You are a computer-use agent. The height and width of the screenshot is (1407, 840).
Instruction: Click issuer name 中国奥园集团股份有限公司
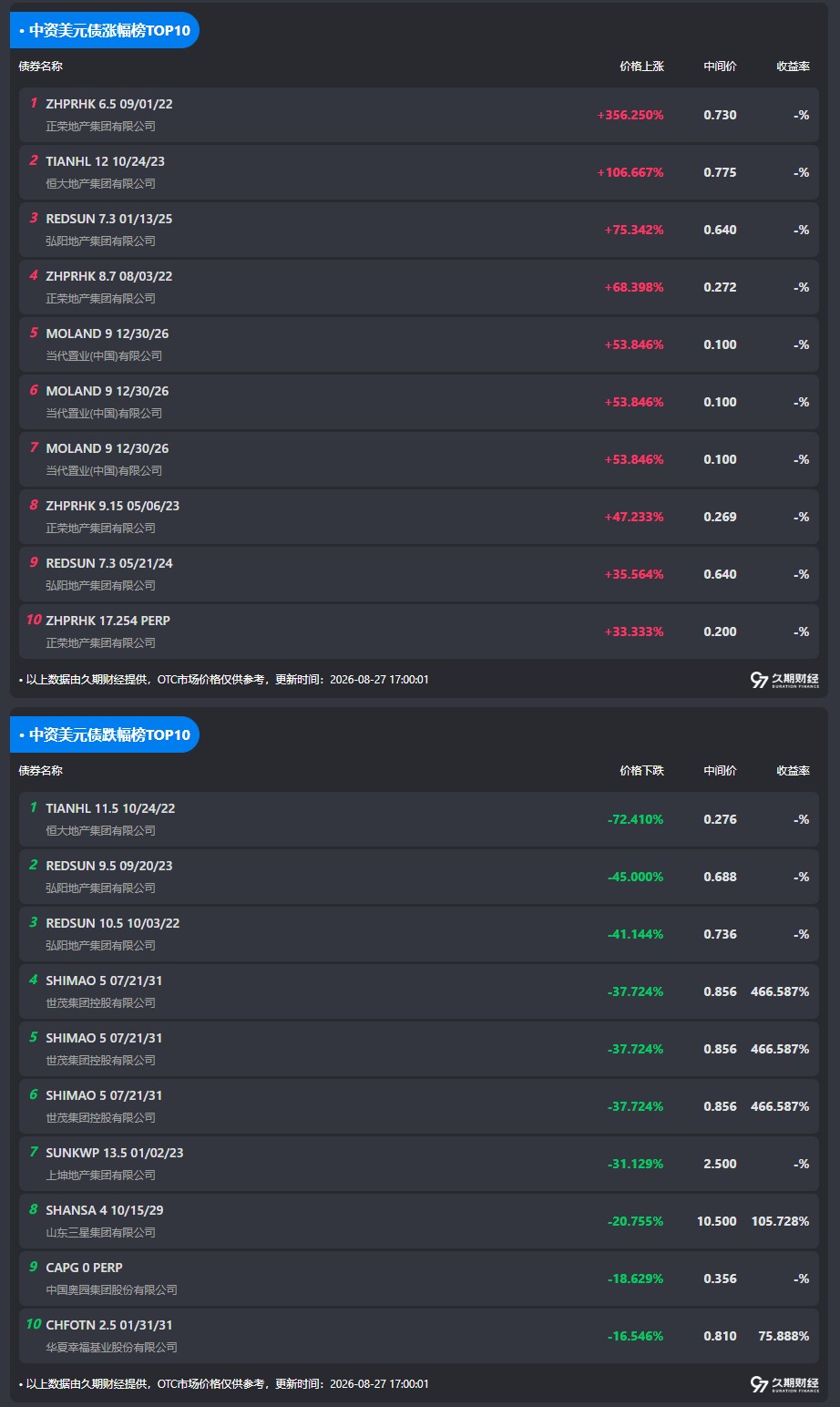point(112,1290)
